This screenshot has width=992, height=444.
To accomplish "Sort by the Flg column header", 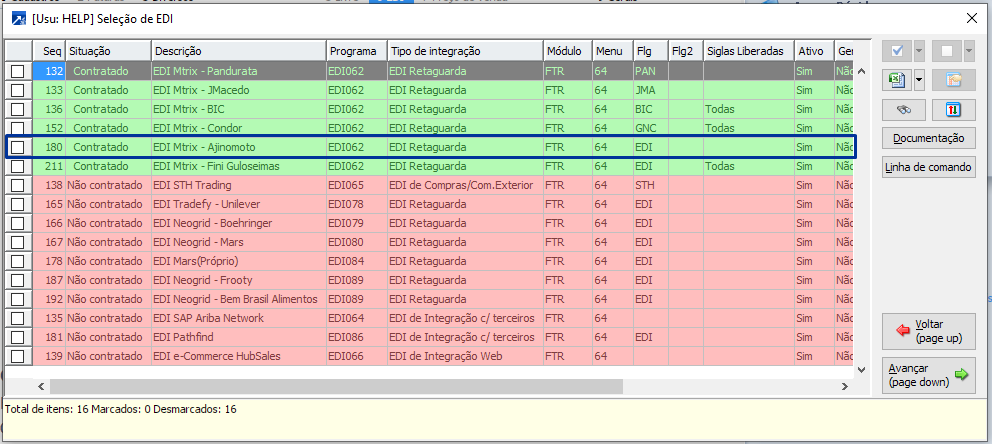I will pyautogui.click(x=650, y=51).
